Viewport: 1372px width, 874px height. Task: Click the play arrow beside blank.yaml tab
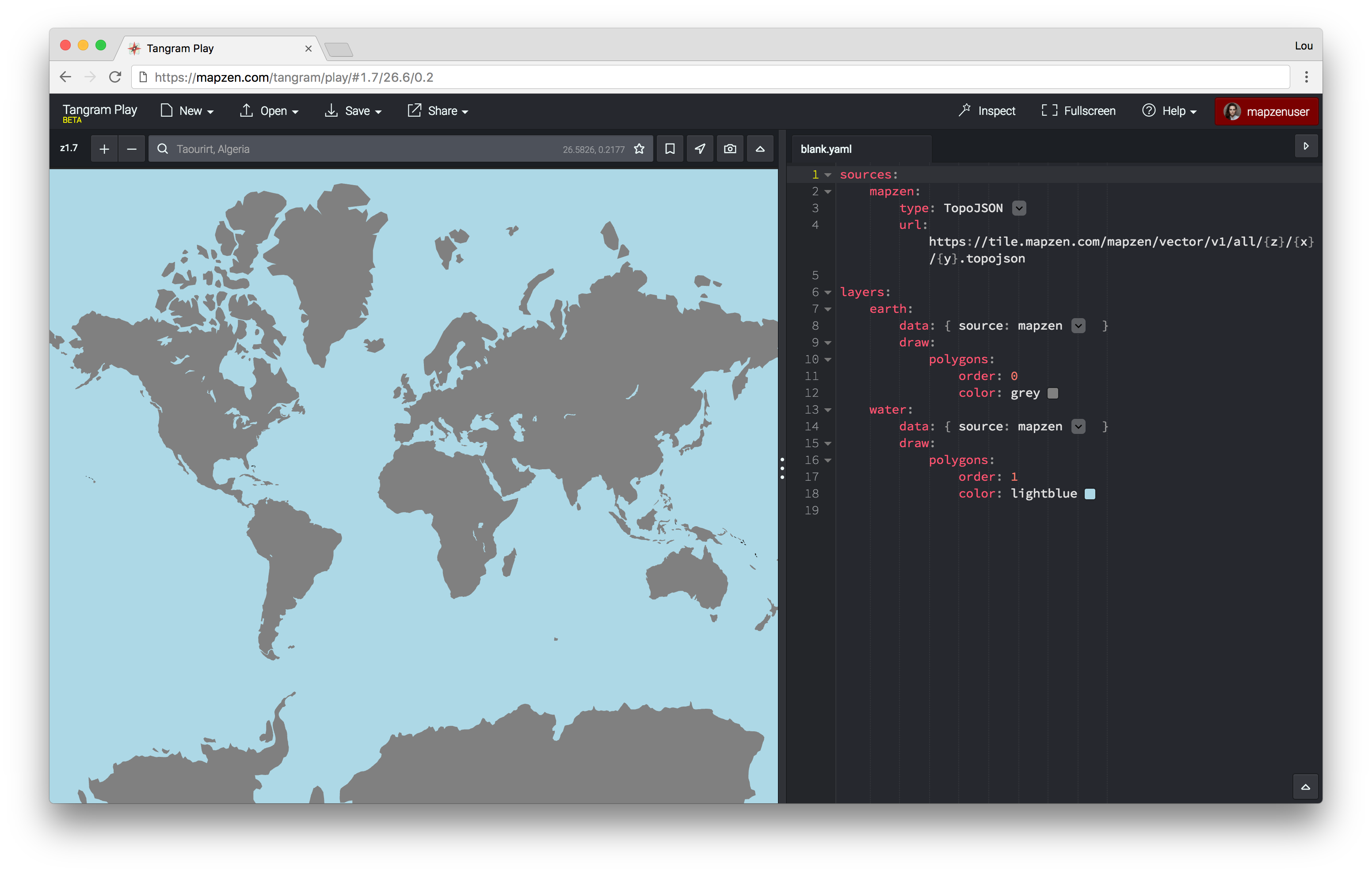pos(1306,146)
